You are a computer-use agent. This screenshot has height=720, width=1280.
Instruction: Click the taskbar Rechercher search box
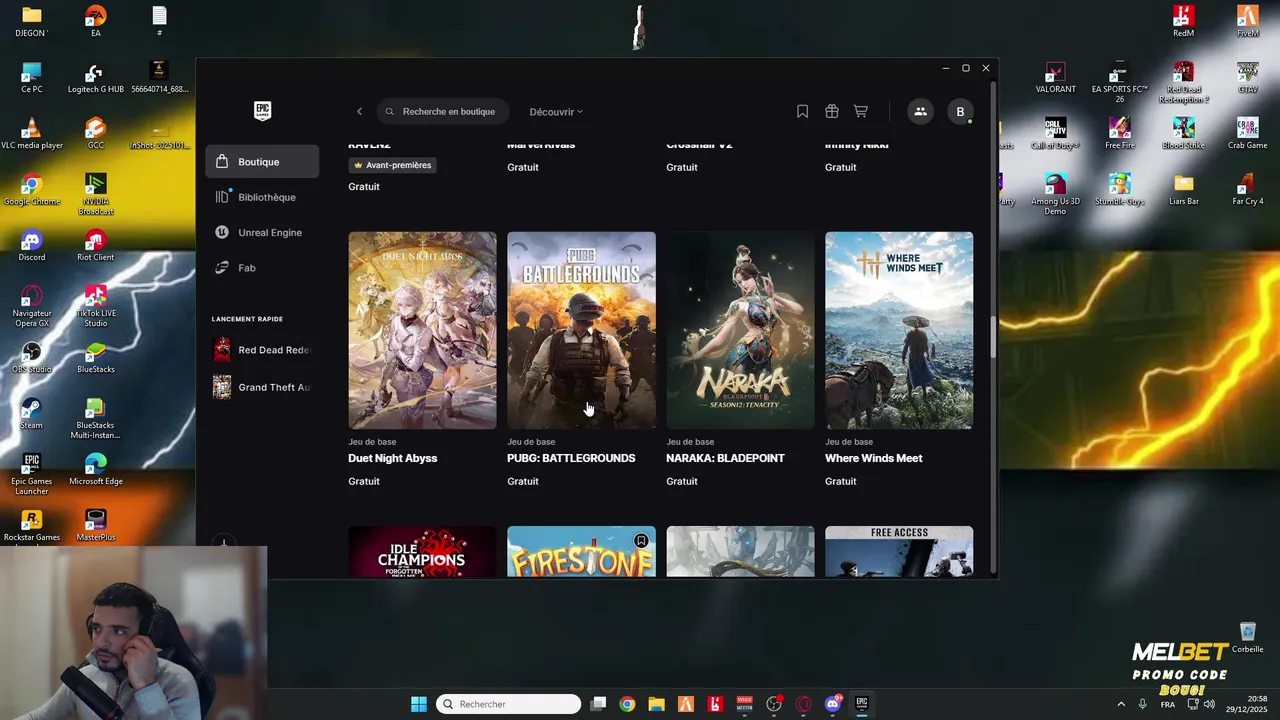click(510, 704)
